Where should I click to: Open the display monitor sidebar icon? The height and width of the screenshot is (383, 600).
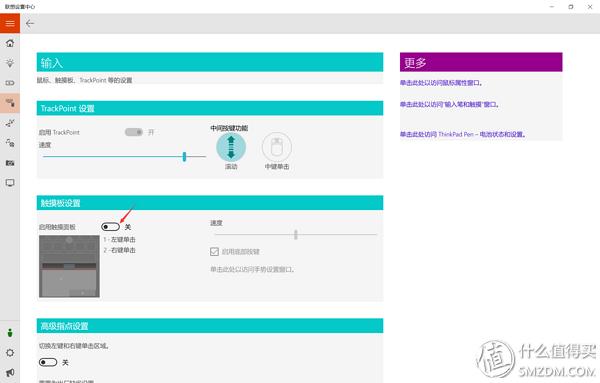[x=10, y=183]
